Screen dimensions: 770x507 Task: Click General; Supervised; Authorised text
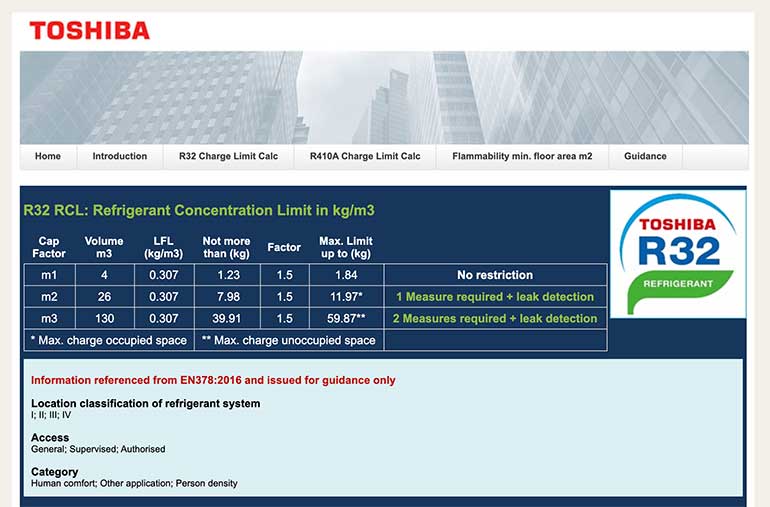coord(98,449)
